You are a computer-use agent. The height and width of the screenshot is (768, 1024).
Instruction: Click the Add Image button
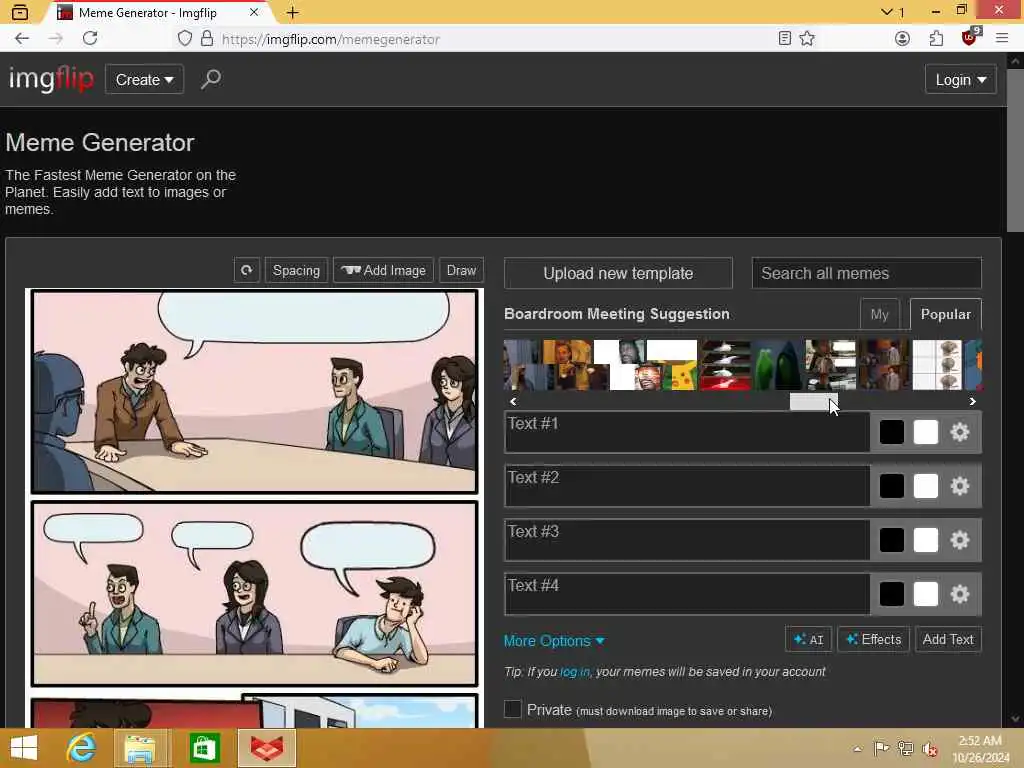[383, 270]
